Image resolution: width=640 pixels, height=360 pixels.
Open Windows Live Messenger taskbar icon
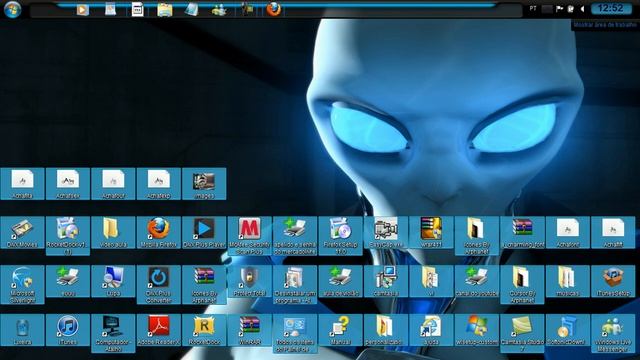point(219,9)
